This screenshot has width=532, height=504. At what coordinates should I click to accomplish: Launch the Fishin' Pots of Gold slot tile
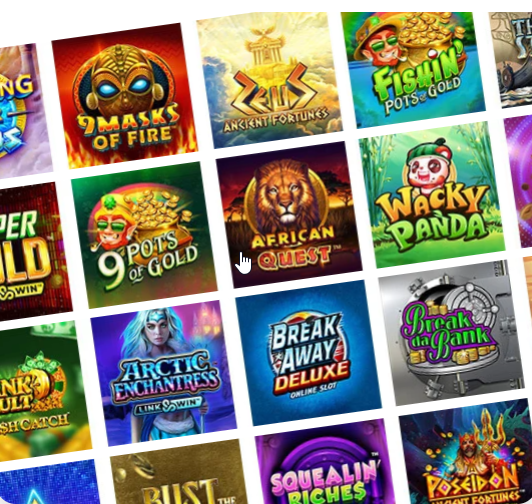pyautogui.click(x=413, y=70)
